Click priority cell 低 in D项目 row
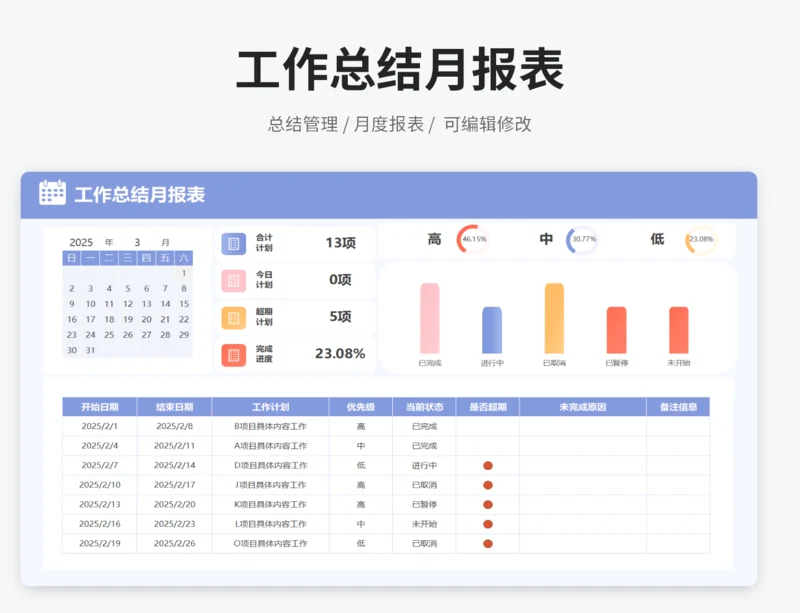The height and width of the screenshot is (613, 800). click(361, 465)
